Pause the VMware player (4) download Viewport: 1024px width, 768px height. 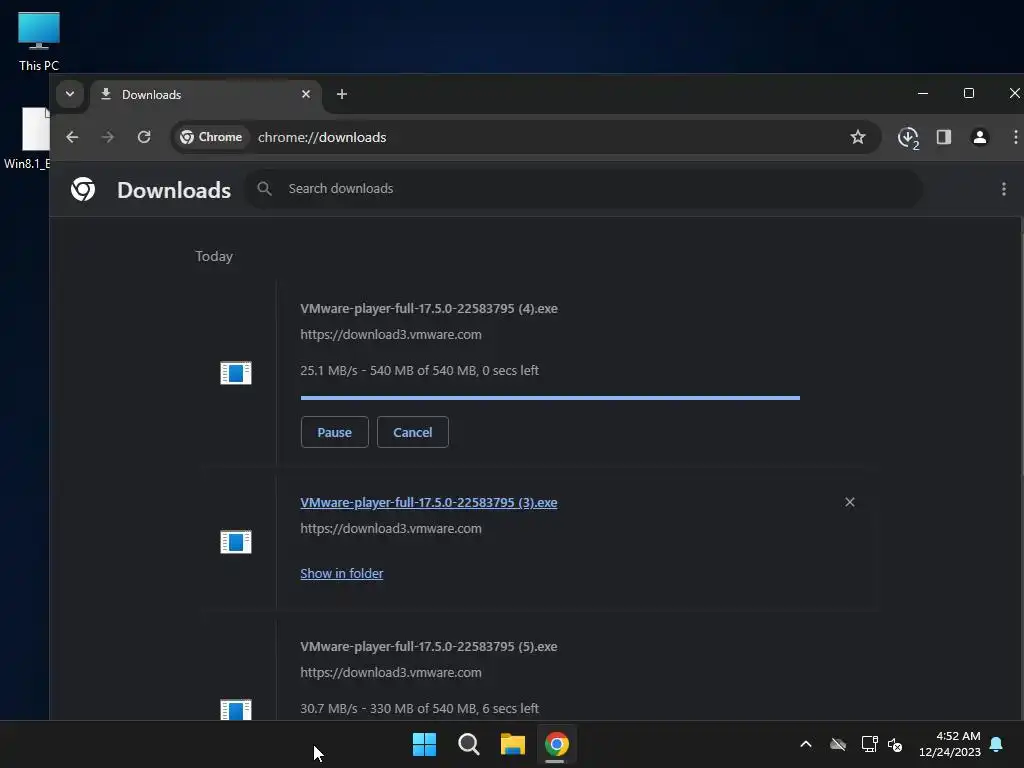tap(334, 432)
